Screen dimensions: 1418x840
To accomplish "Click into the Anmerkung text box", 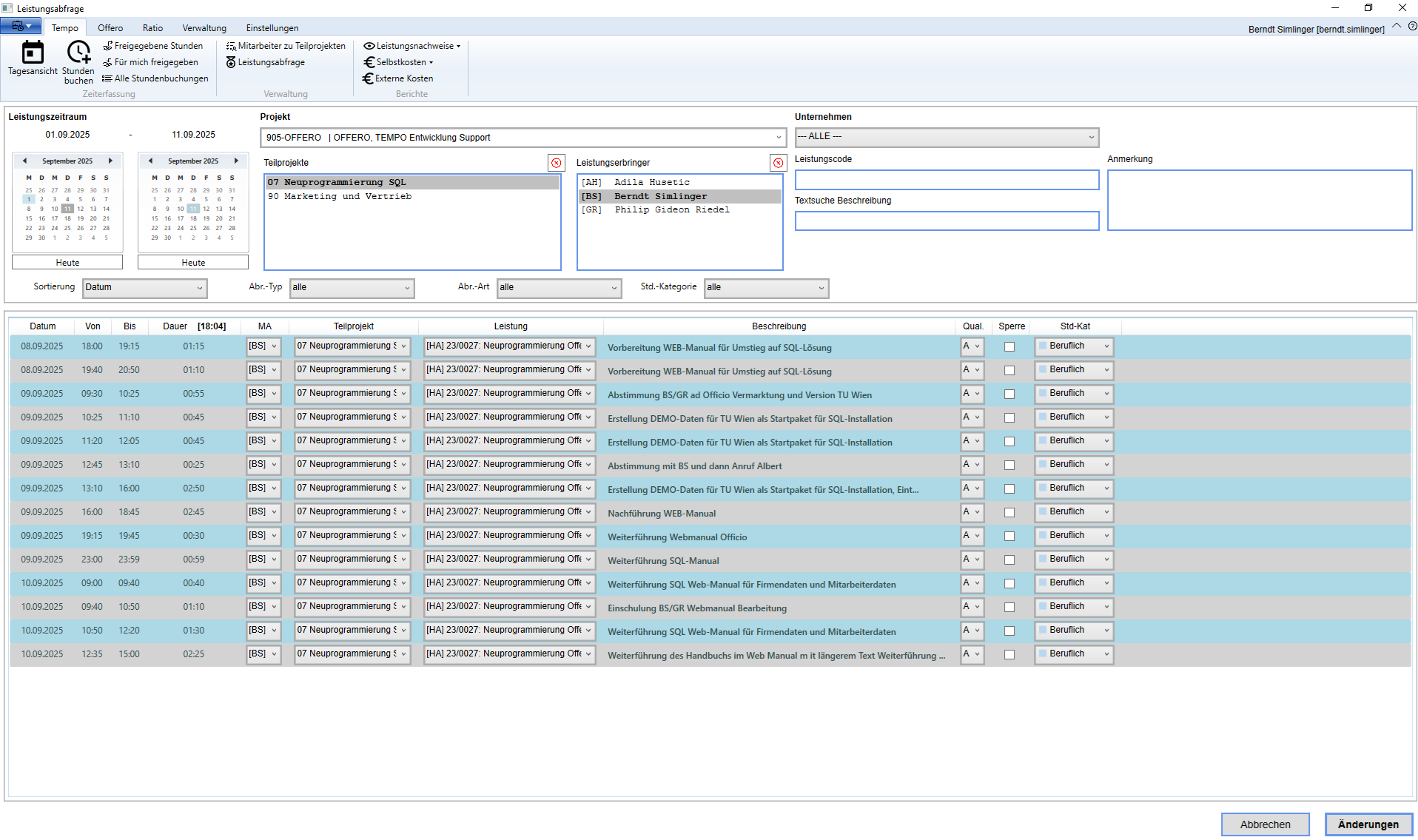I will 1260,201.
